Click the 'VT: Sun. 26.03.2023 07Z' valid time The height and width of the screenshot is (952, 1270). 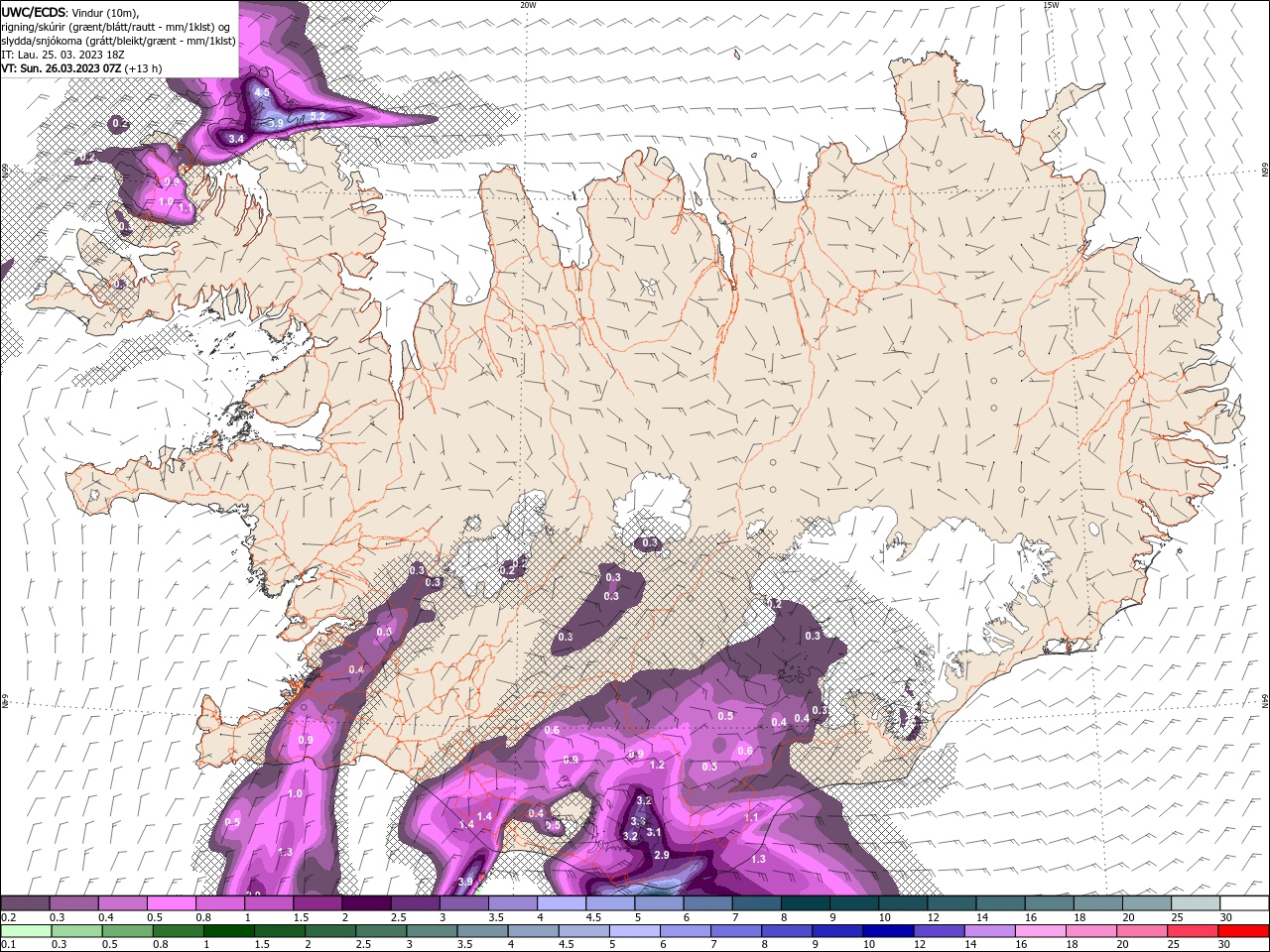click(62, 68)
